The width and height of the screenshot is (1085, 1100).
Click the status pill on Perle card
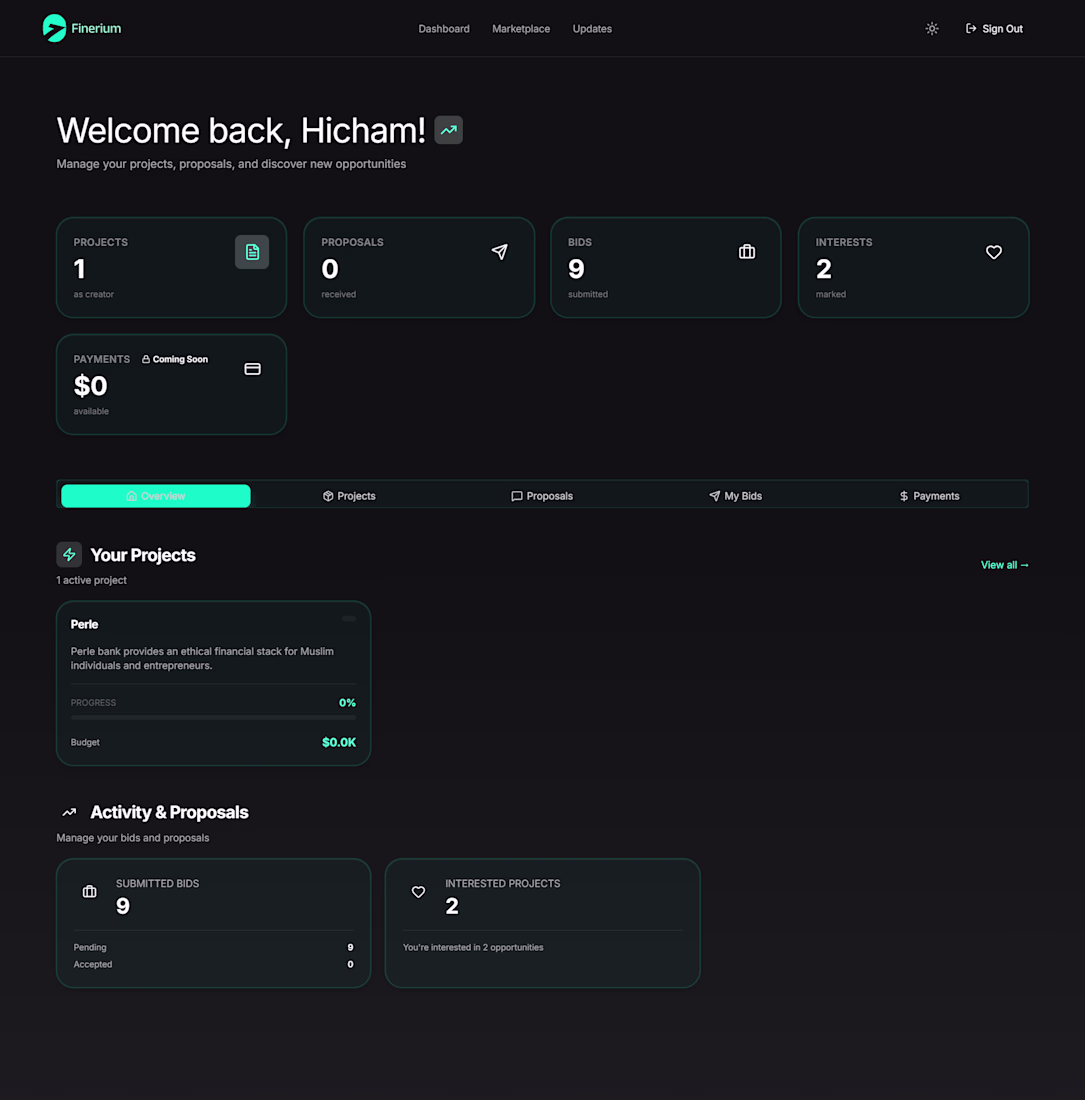tap(349, 619)
